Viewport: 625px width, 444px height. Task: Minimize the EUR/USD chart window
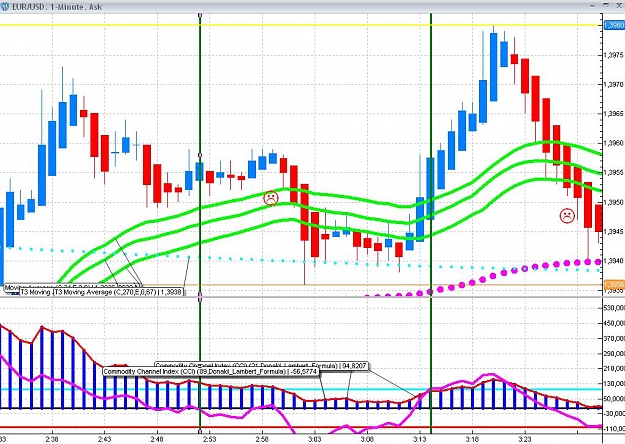coord(592,6)
